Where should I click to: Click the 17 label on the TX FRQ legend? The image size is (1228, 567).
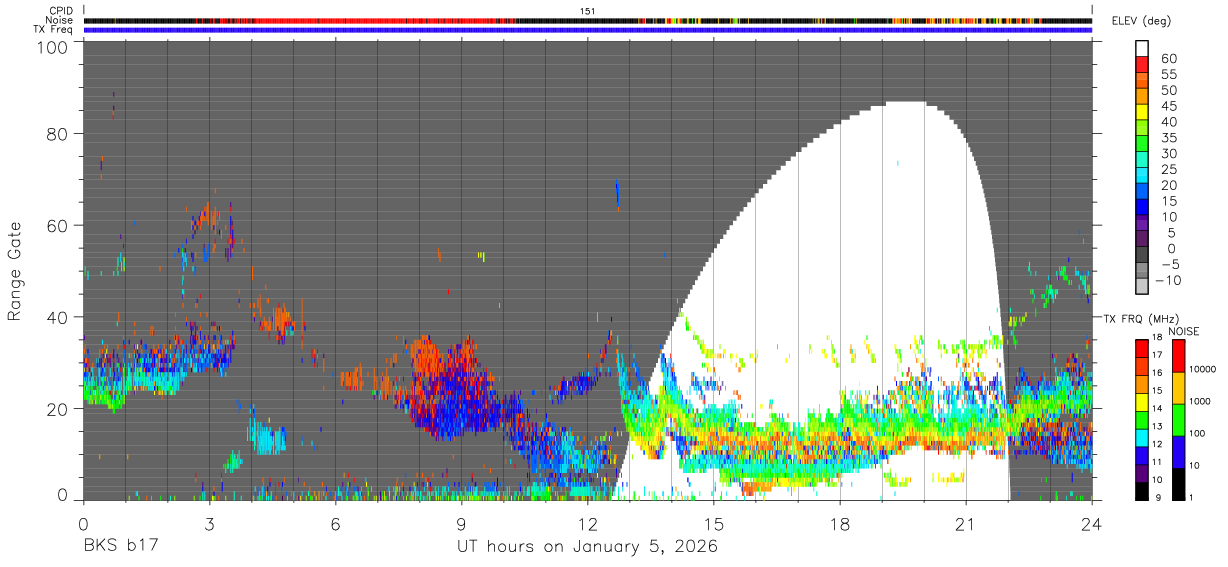(1157, 355)
